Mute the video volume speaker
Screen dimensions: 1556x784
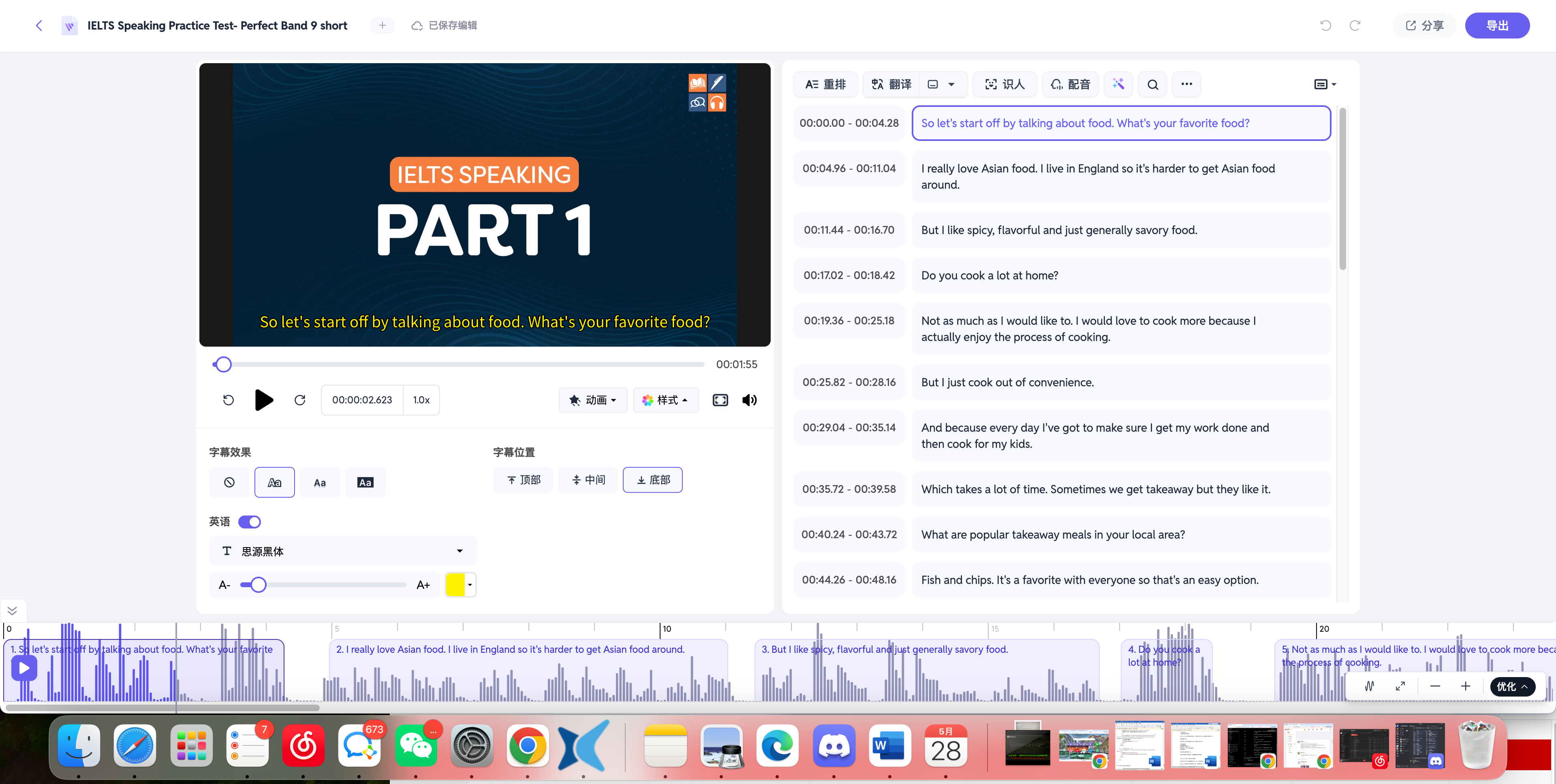point(749,400)
